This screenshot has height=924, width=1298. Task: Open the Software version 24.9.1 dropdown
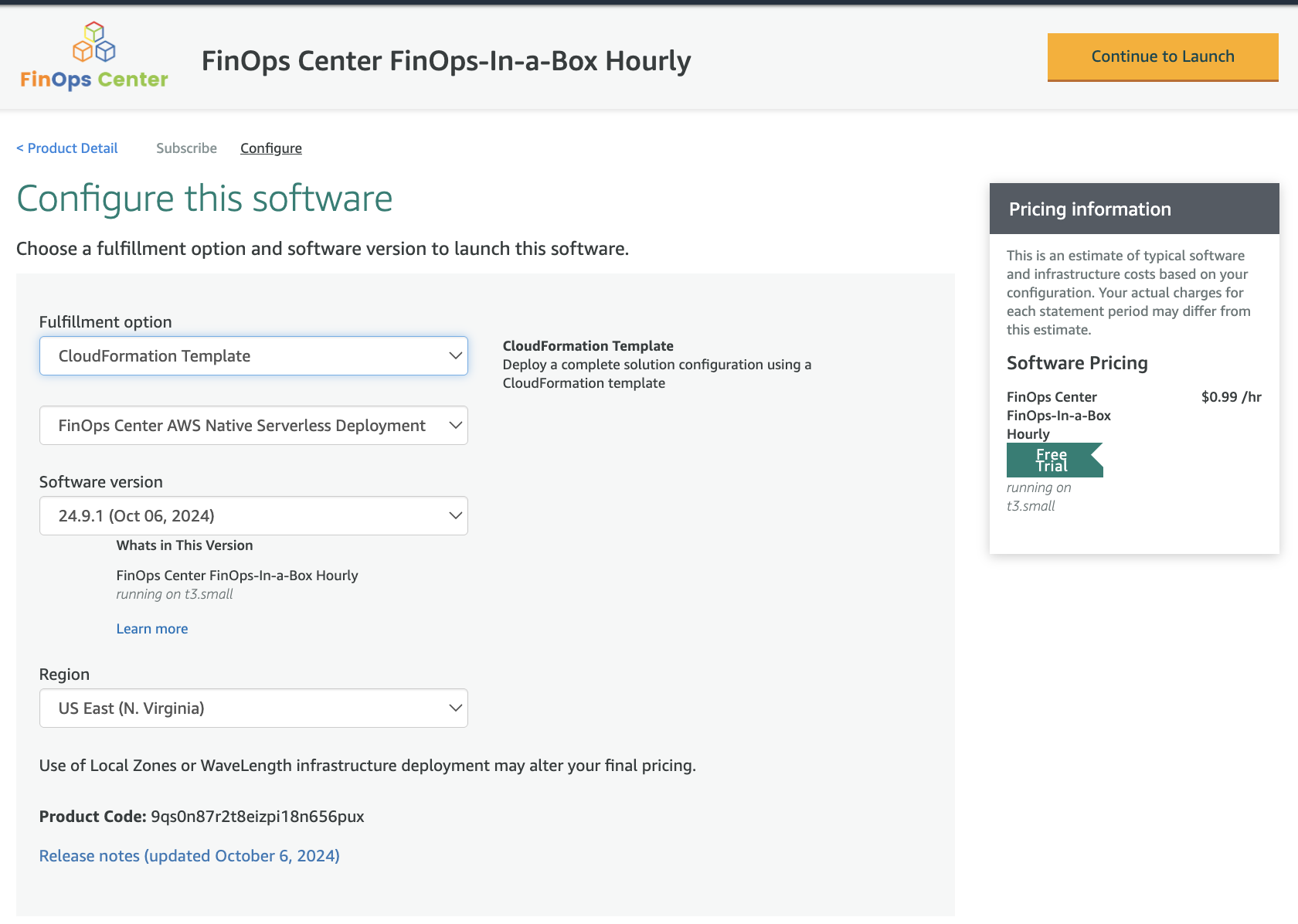[253, 516]
